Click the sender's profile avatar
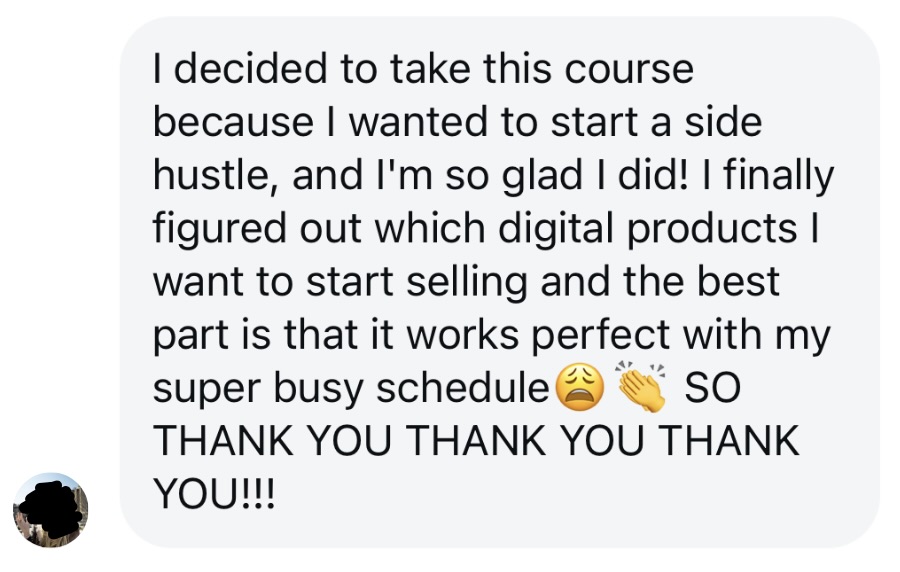 [50, 510]
